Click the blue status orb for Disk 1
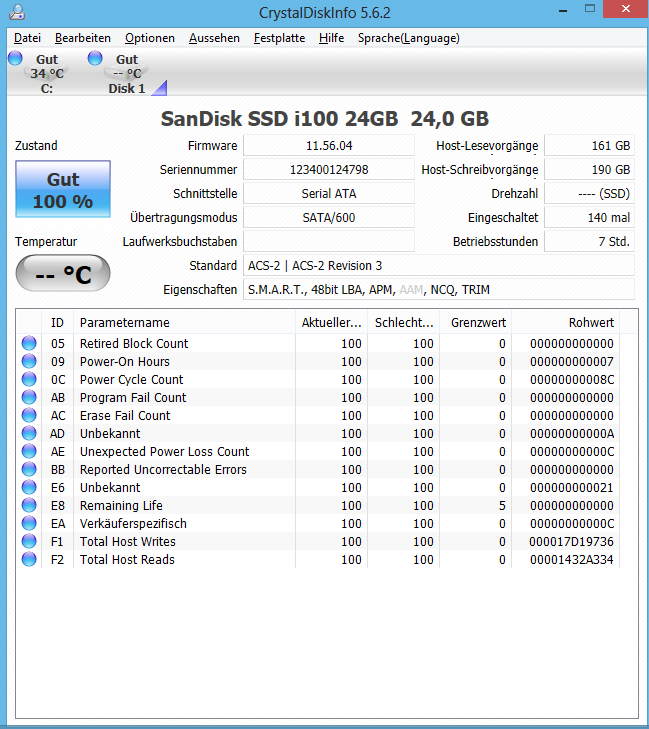 (x=95, y=58)
